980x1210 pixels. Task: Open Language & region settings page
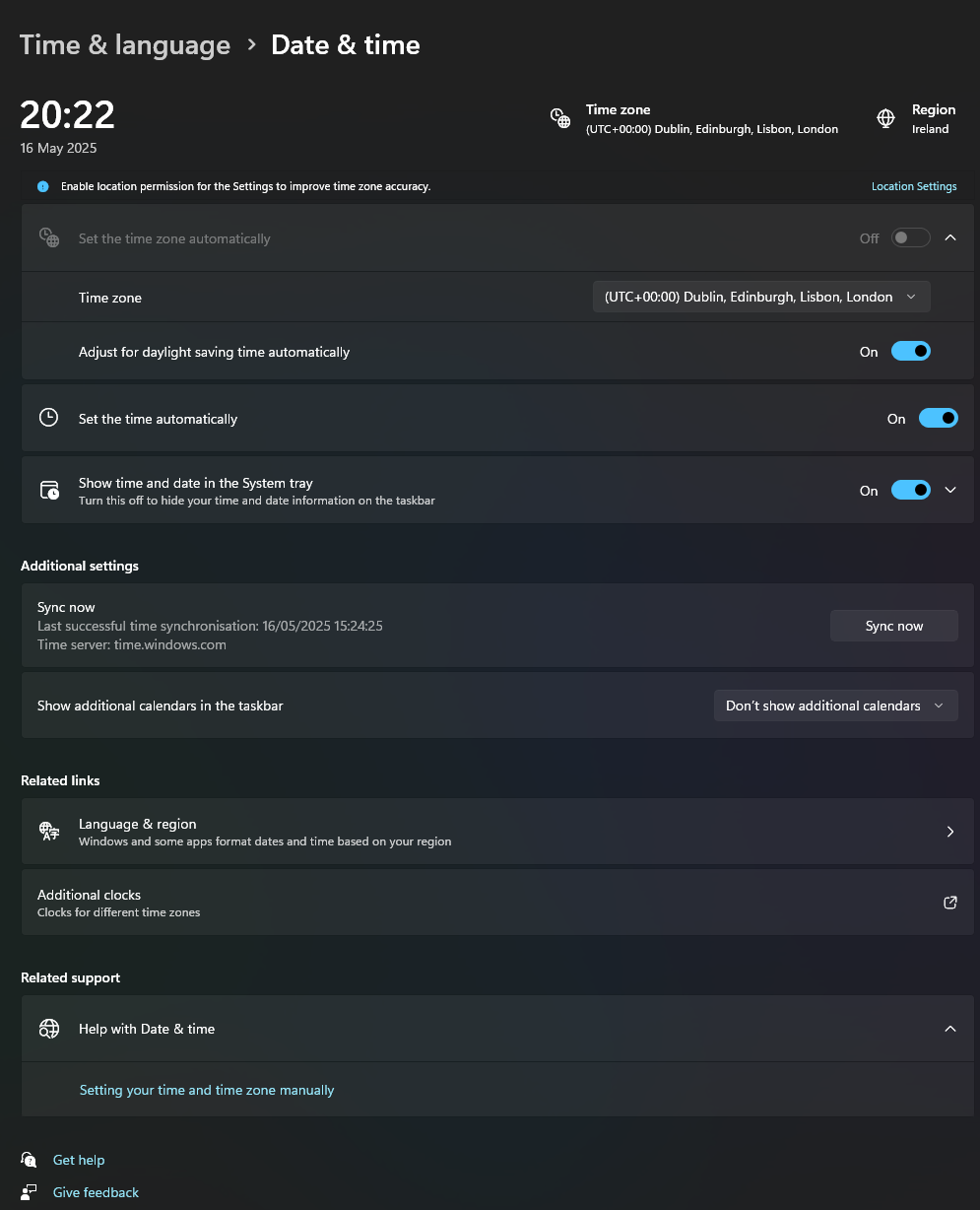point(497,832)
